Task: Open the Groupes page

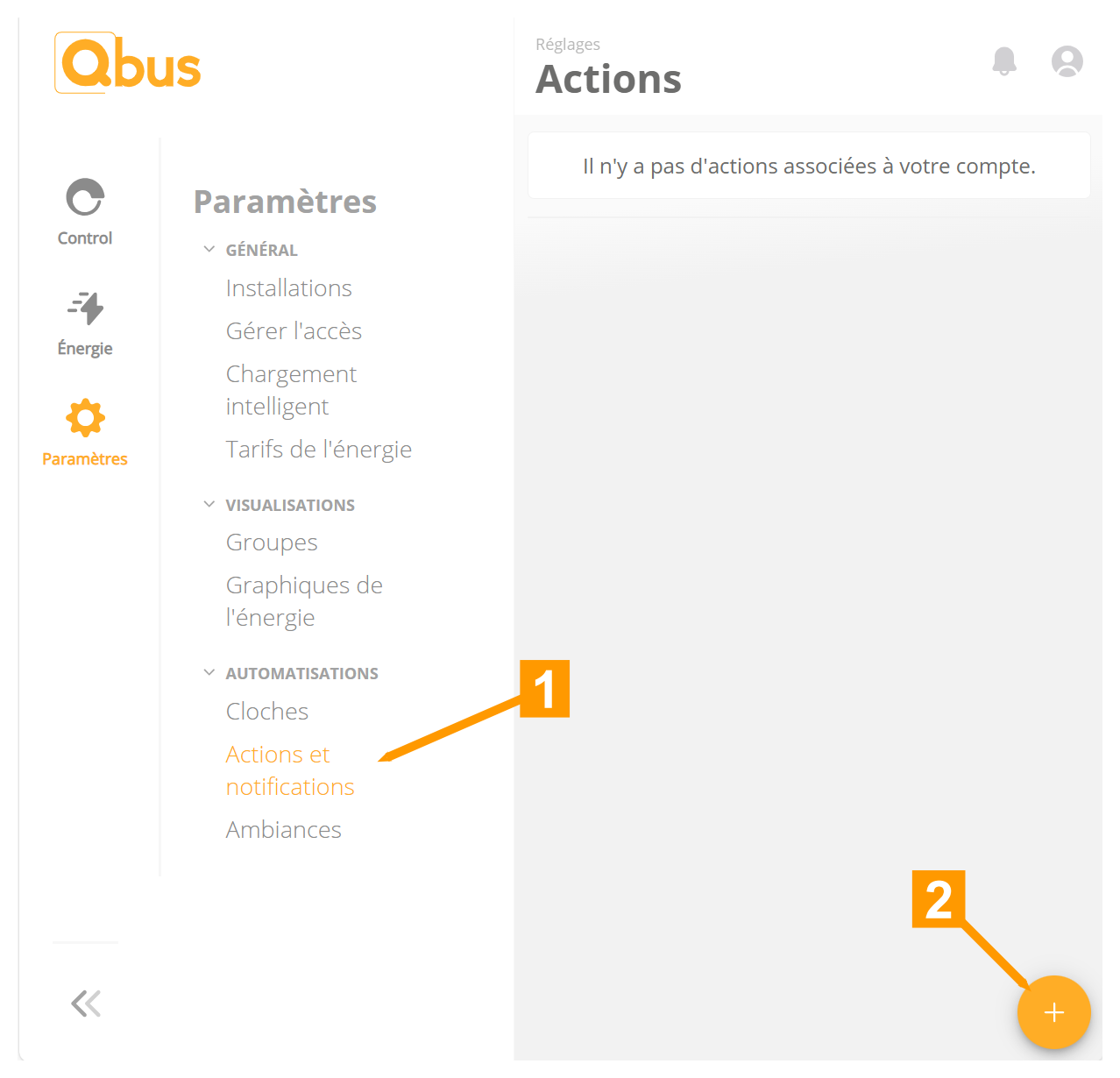Action: click(x=272, y=542)
